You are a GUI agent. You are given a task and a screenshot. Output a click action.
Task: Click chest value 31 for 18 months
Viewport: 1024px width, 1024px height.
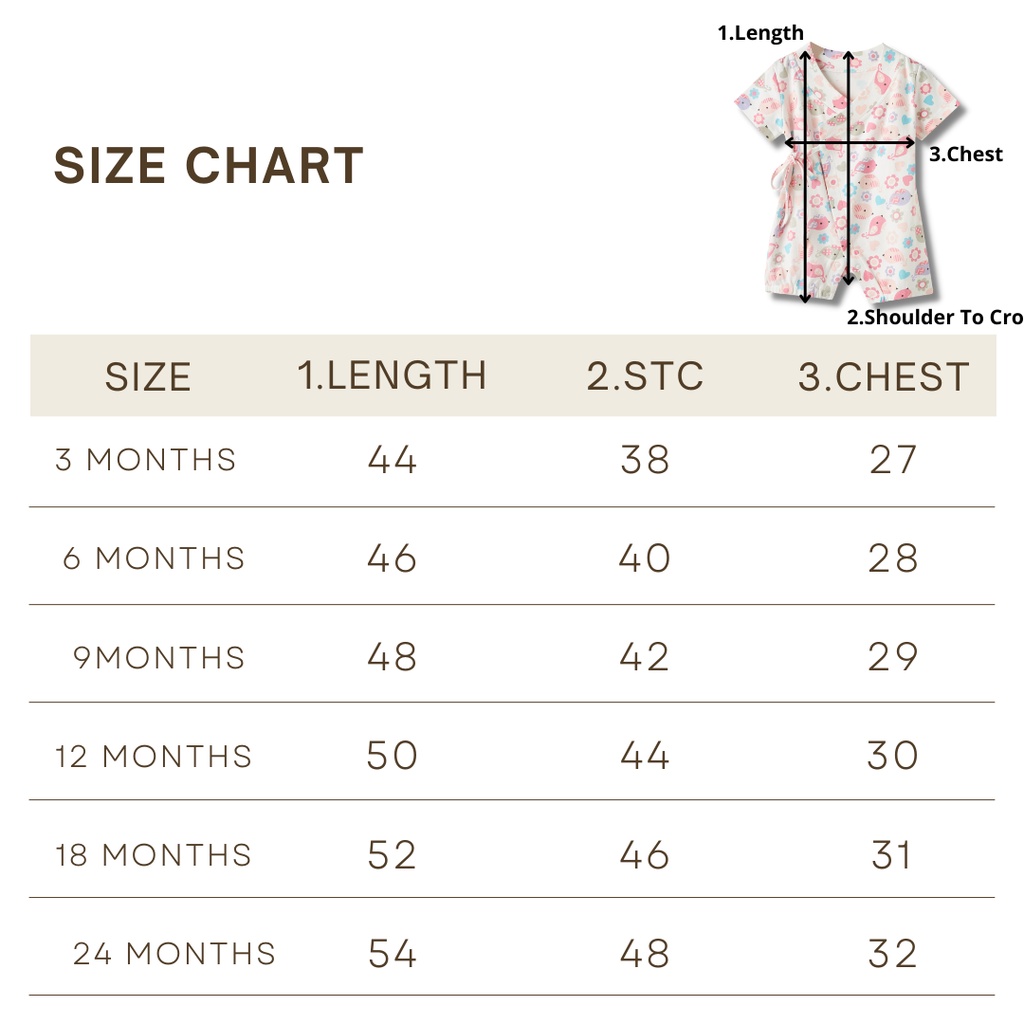891,855
